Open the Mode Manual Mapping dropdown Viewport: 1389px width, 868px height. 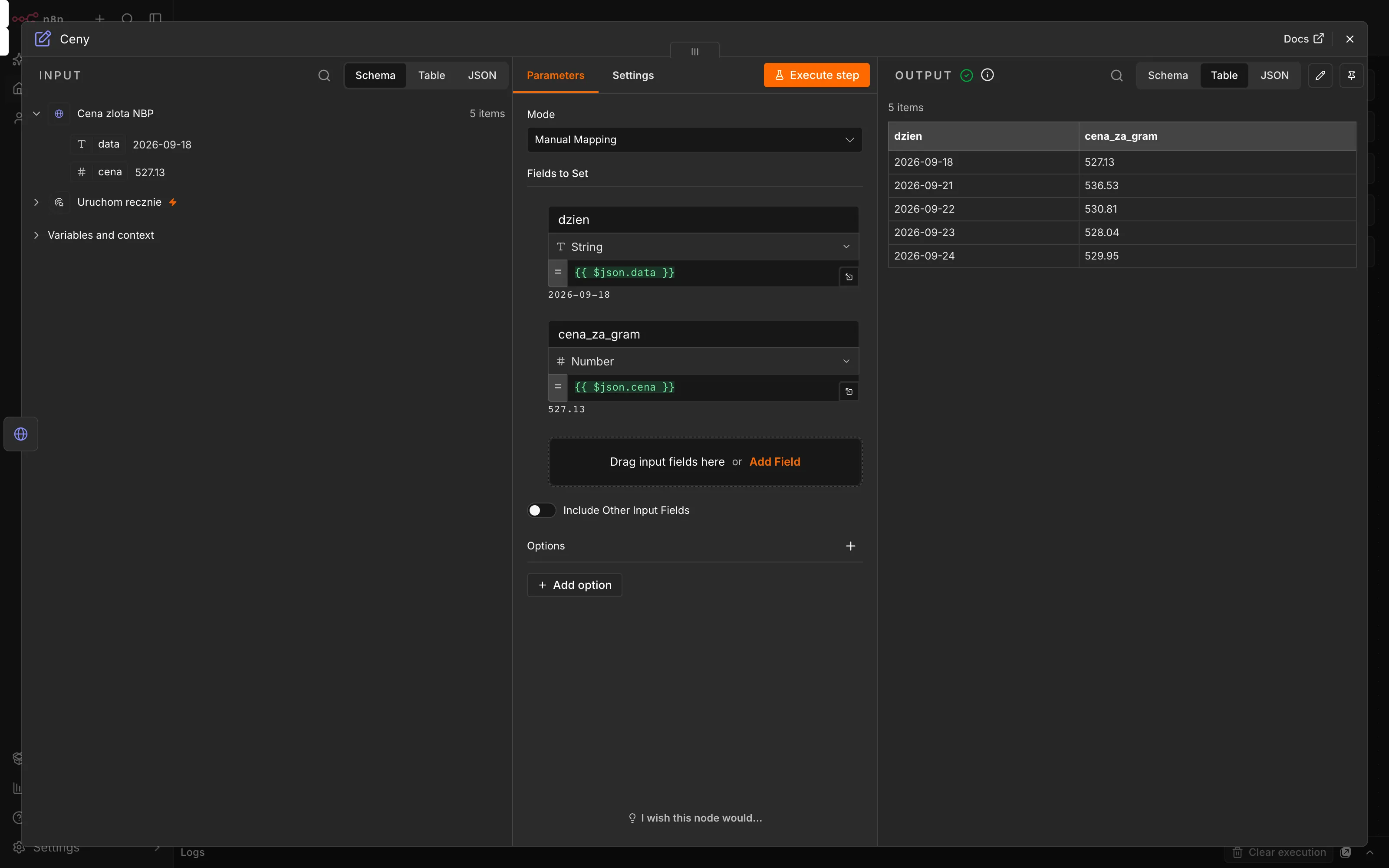click(694, 140)
